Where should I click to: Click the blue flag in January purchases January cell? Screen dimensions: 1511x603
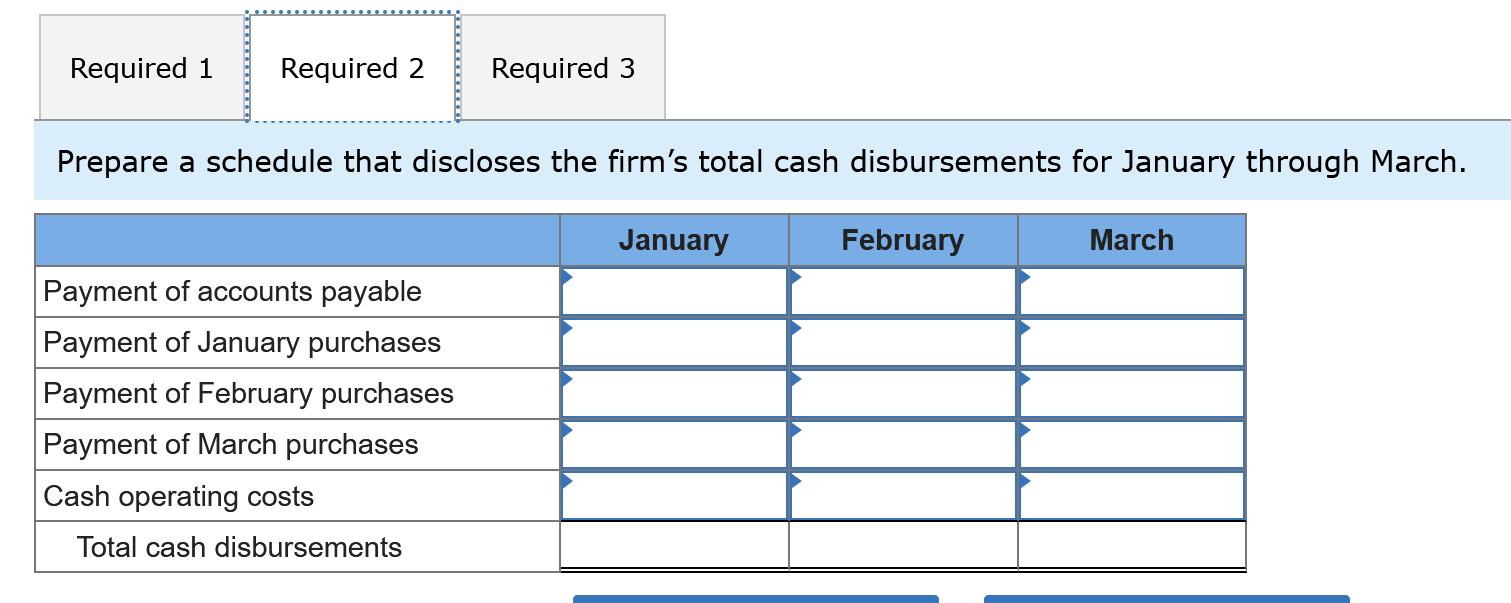[568, 329]
